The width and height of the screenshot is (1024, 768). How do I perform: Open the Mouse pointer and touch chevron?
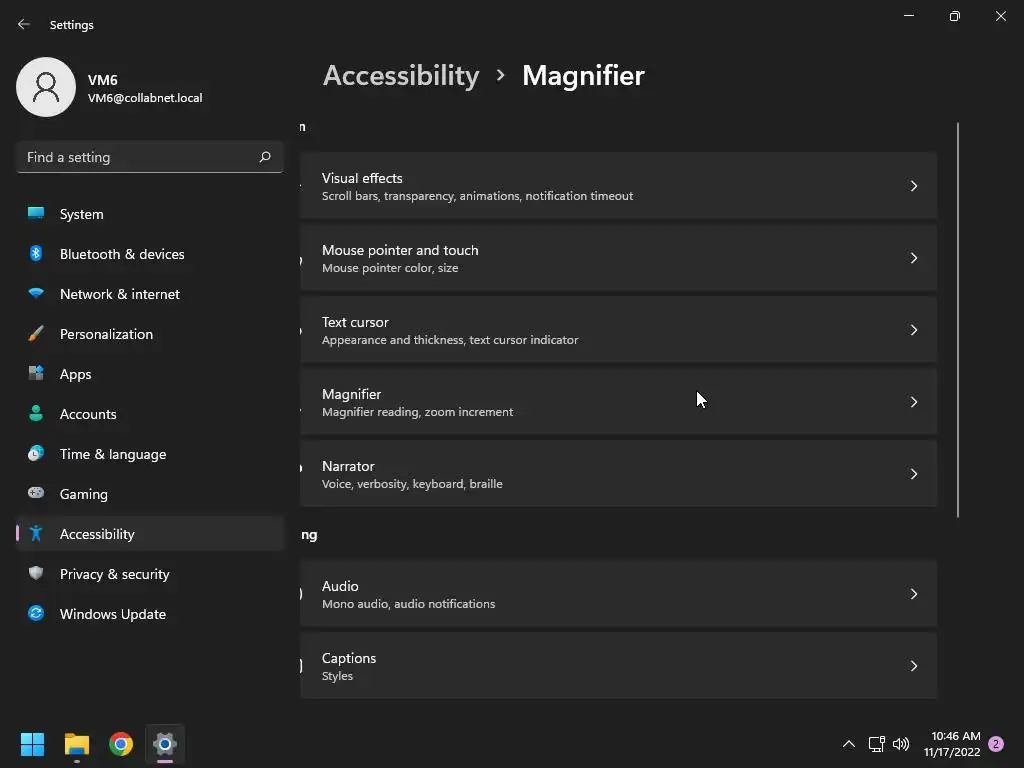913,258
